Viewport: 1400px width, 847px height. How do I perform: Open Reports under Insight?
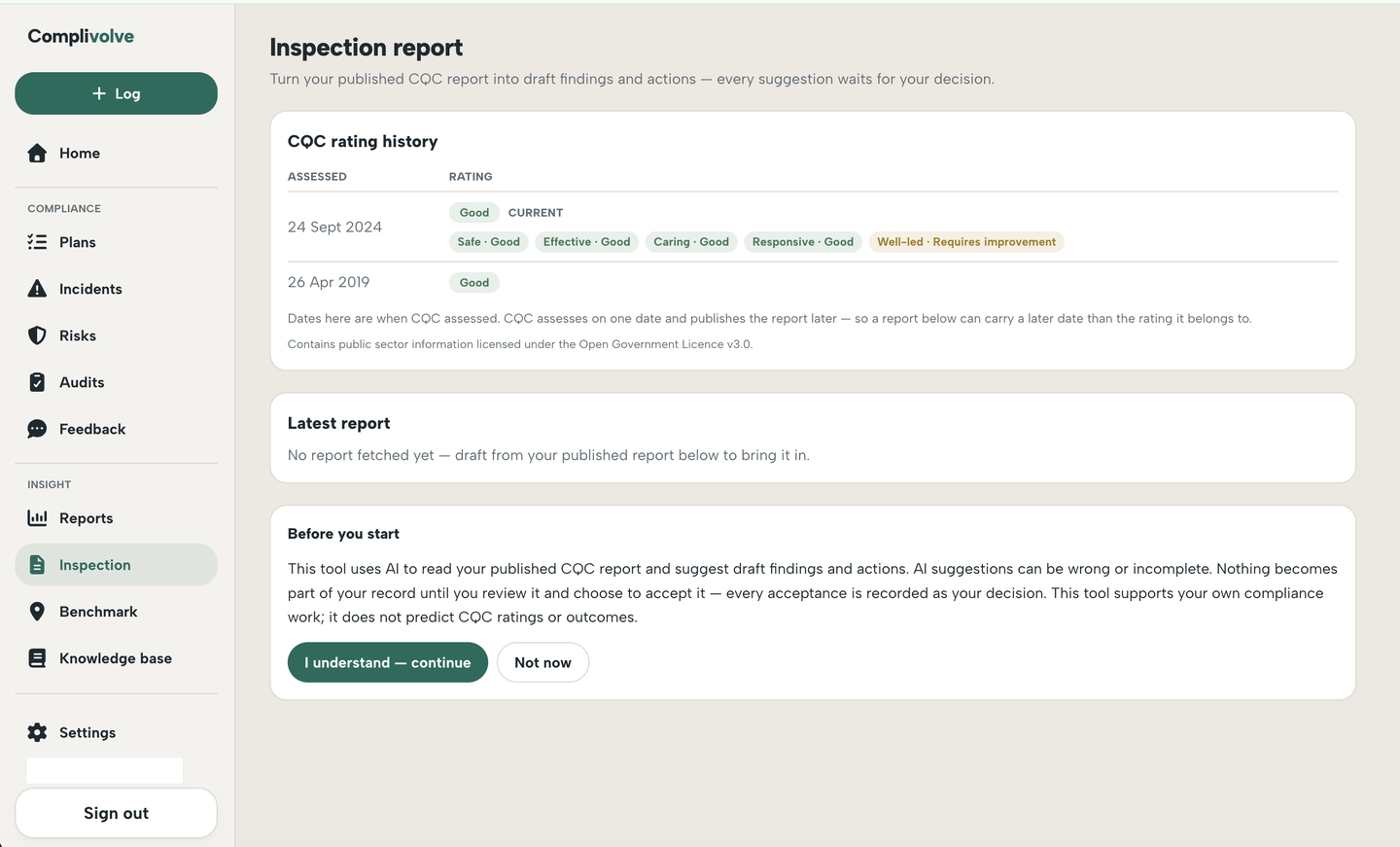coord(116,518)
